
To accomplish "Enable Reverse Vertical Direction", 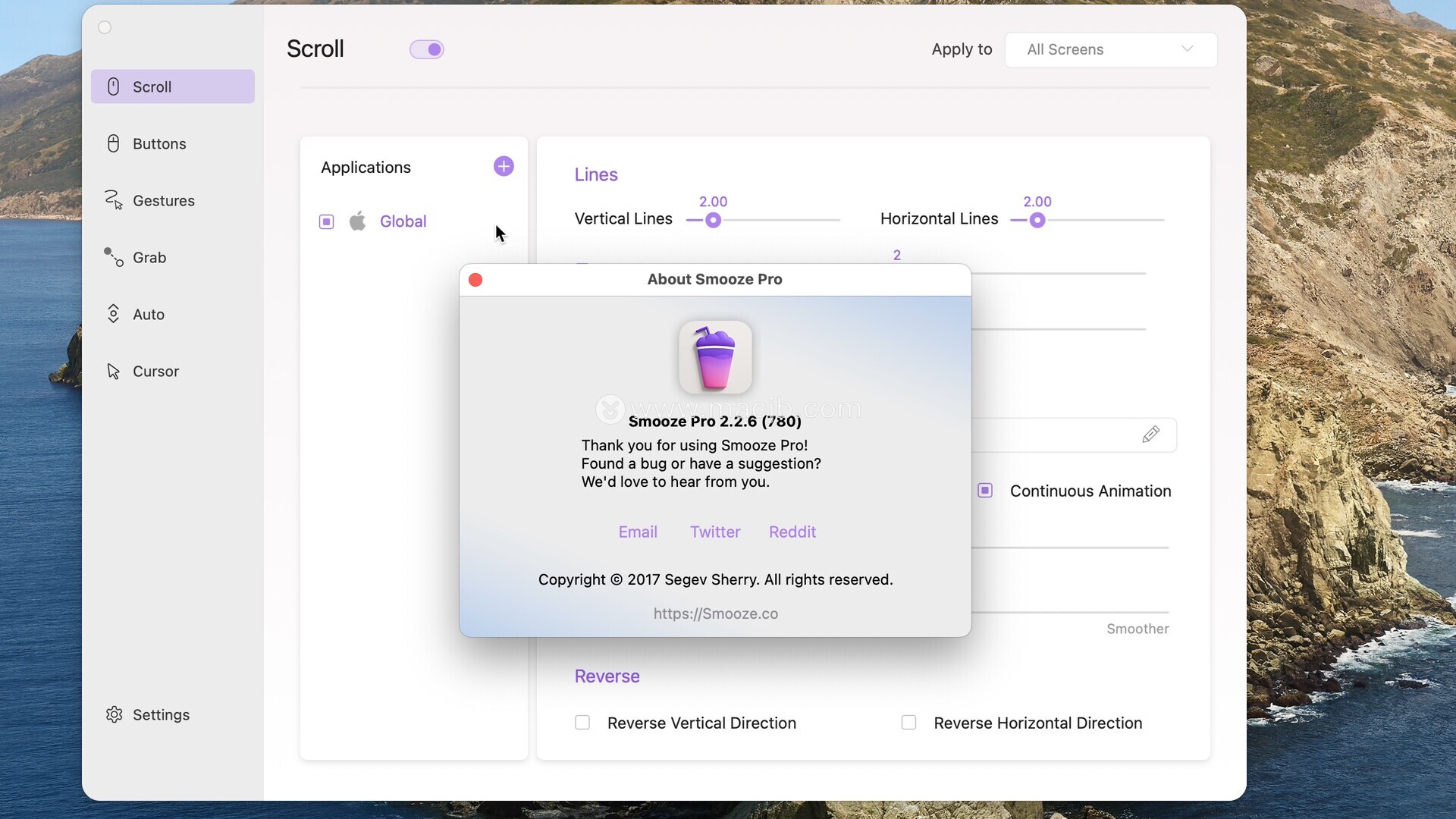I will (582, 722).
